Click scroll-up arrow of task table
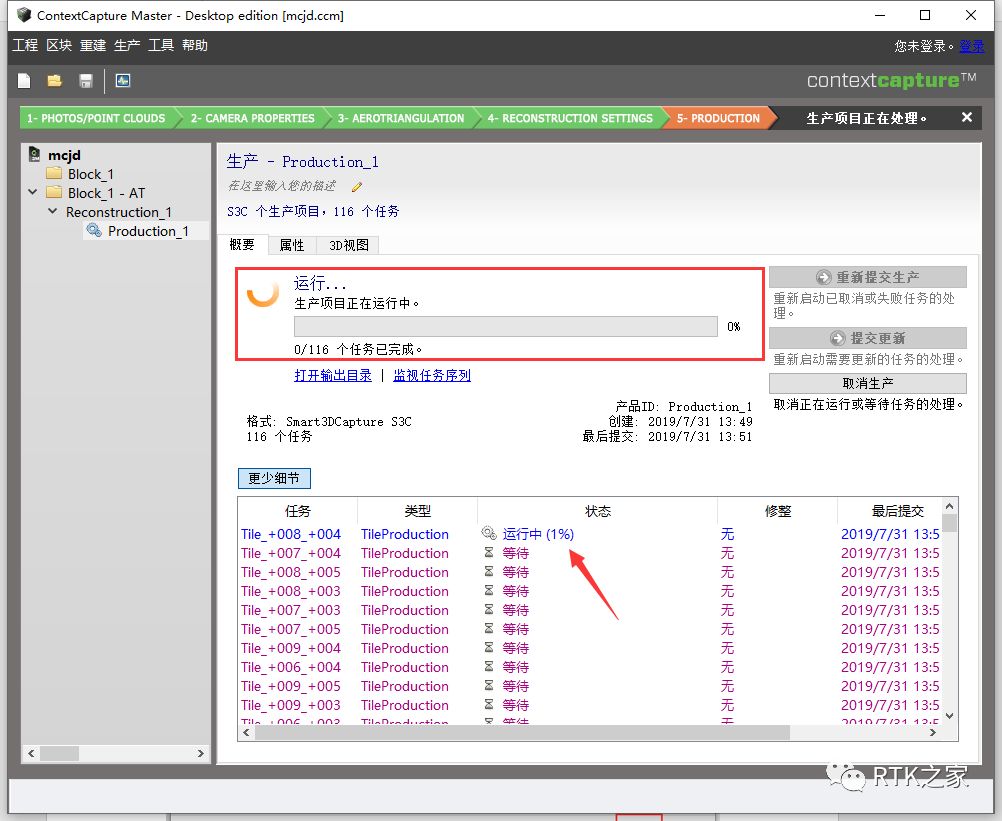Viewport: 1002px width, 821px height. [950, 506]
